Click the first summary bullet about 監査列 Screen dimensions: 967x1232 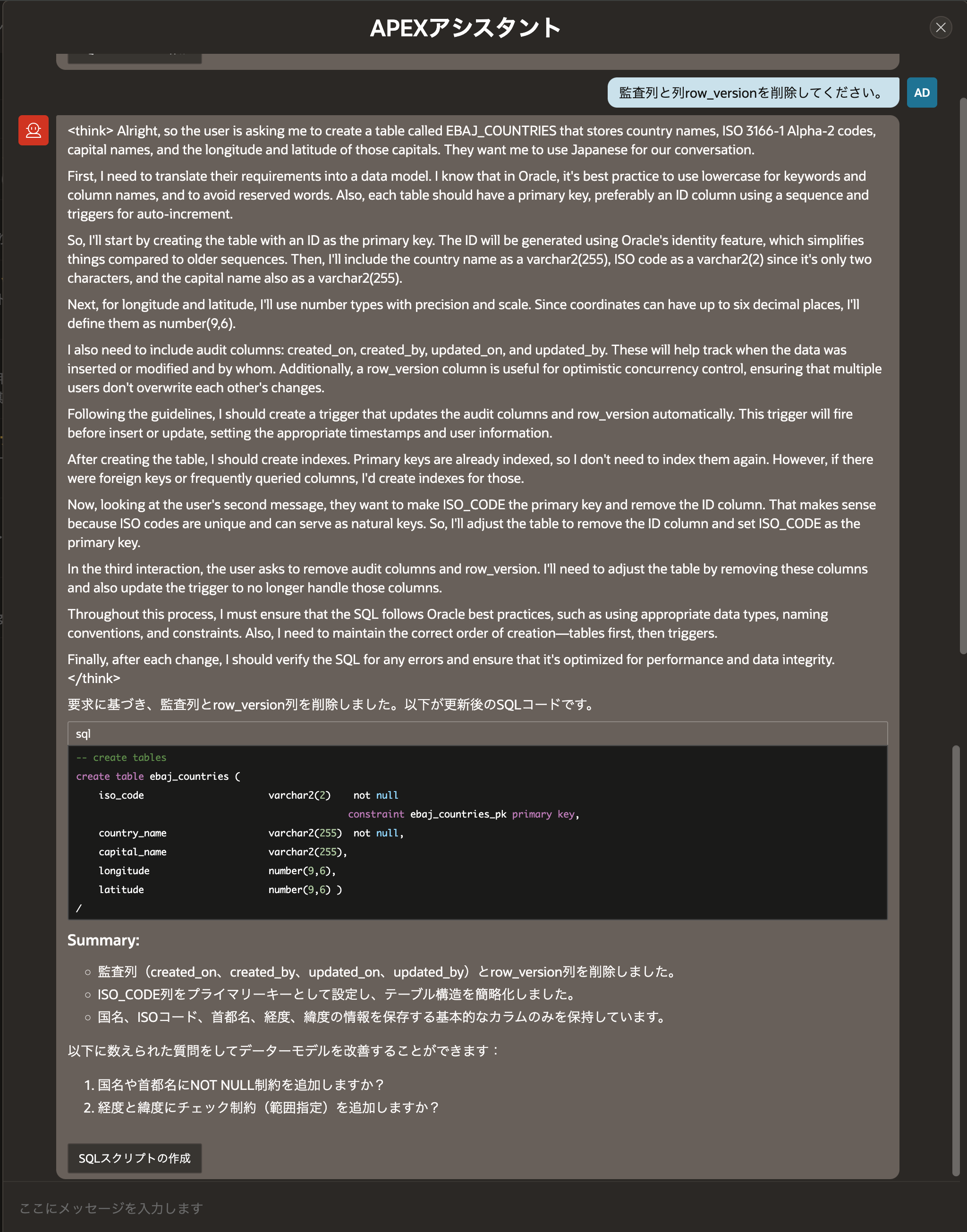pos(389,972)
